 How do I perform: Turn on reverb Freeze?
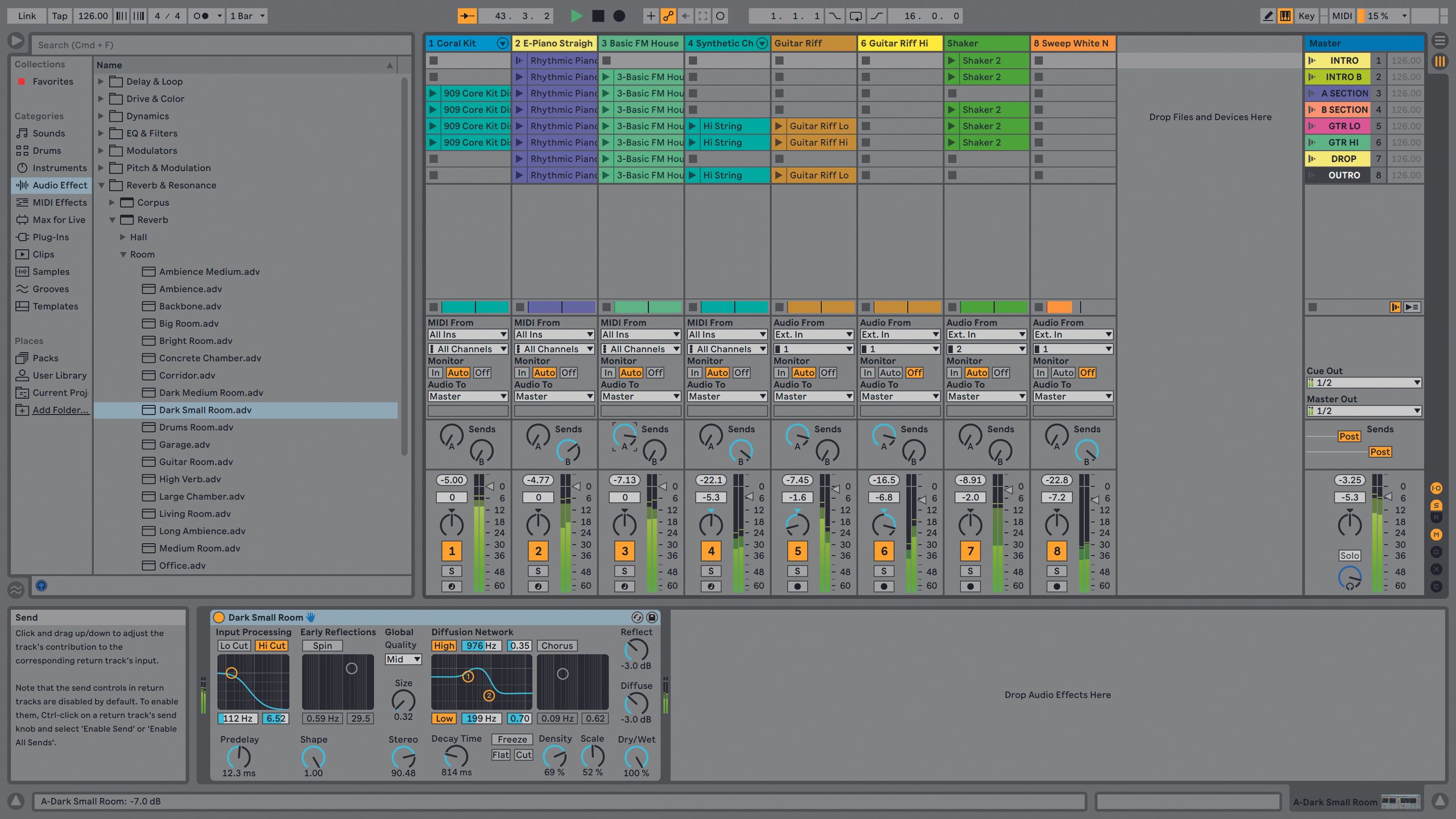[x=512, y=739]
